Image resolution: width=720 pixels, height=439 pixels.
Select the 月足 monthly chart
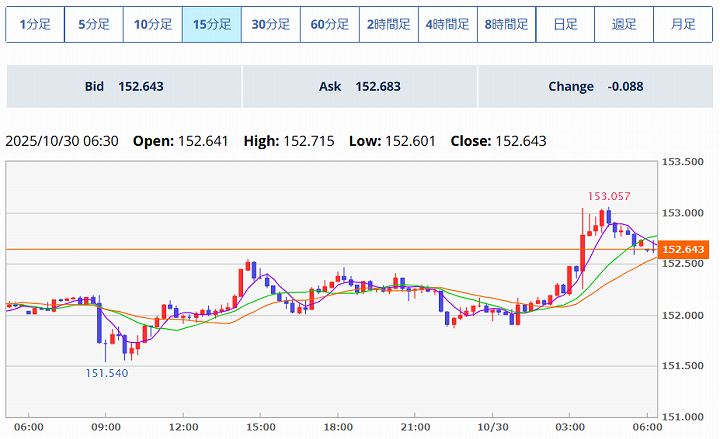pyautogui.click(x=683, y=24)
